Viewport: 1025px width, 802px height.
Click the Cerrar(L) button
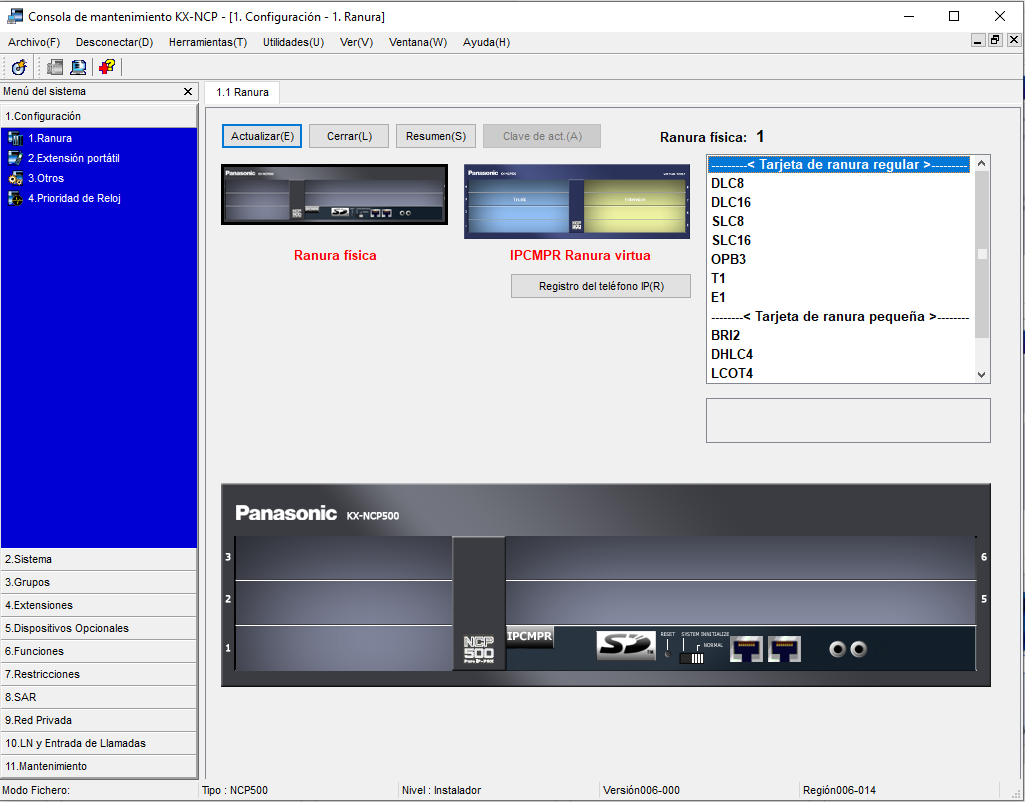(x=349, y=136)
